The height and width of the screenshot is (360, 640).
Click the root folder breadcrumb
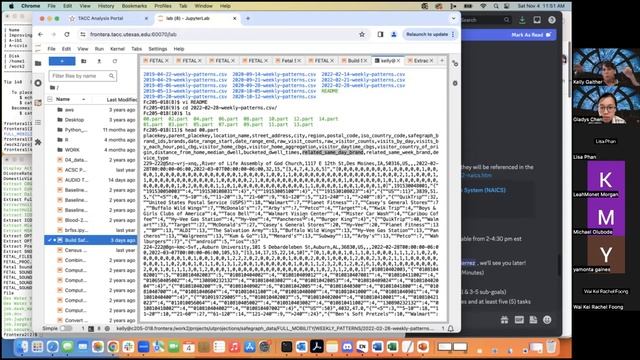click(x=54, y=87)
